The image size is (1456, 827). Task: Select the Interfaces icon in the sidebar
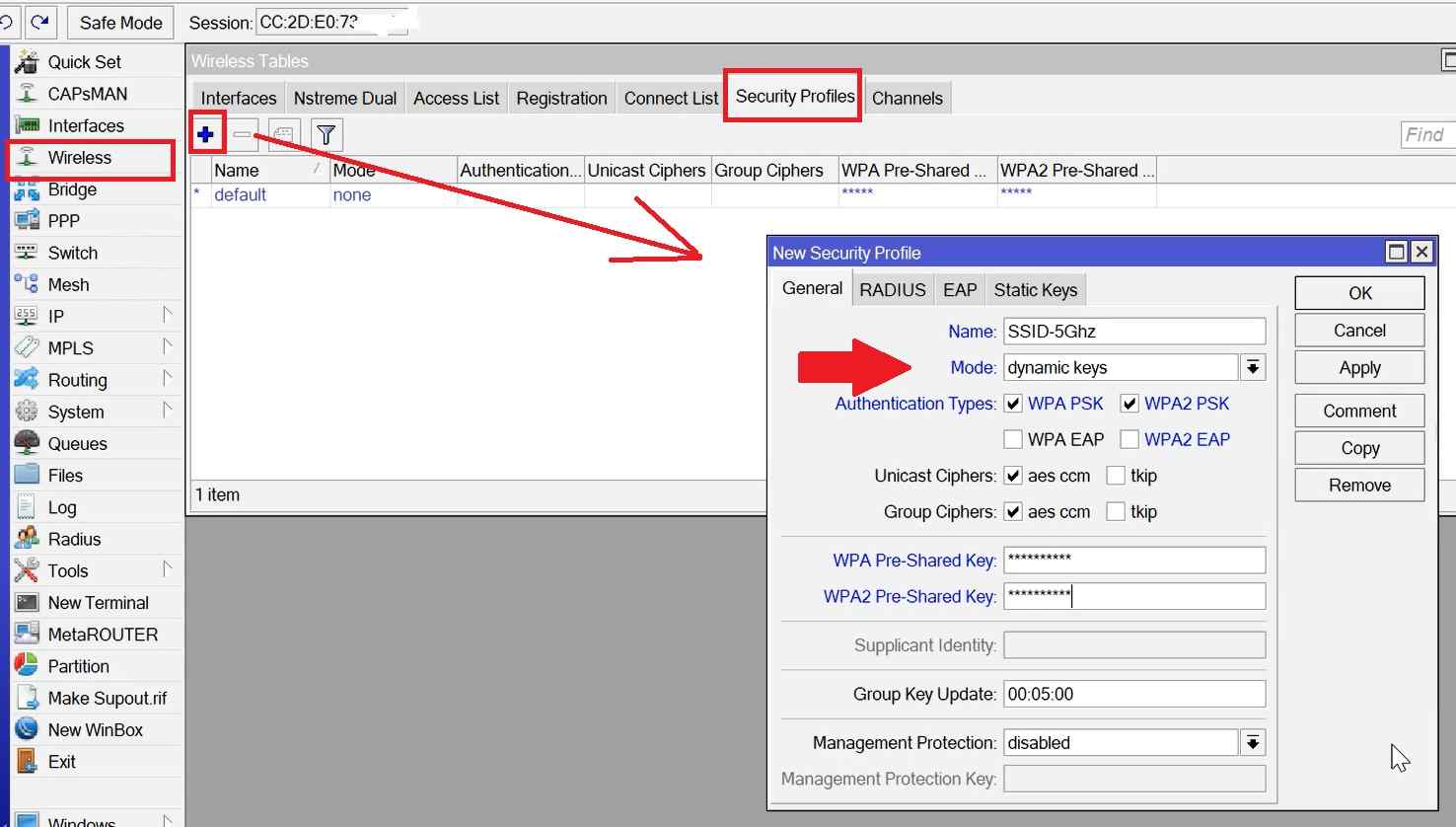pos(27,125)
